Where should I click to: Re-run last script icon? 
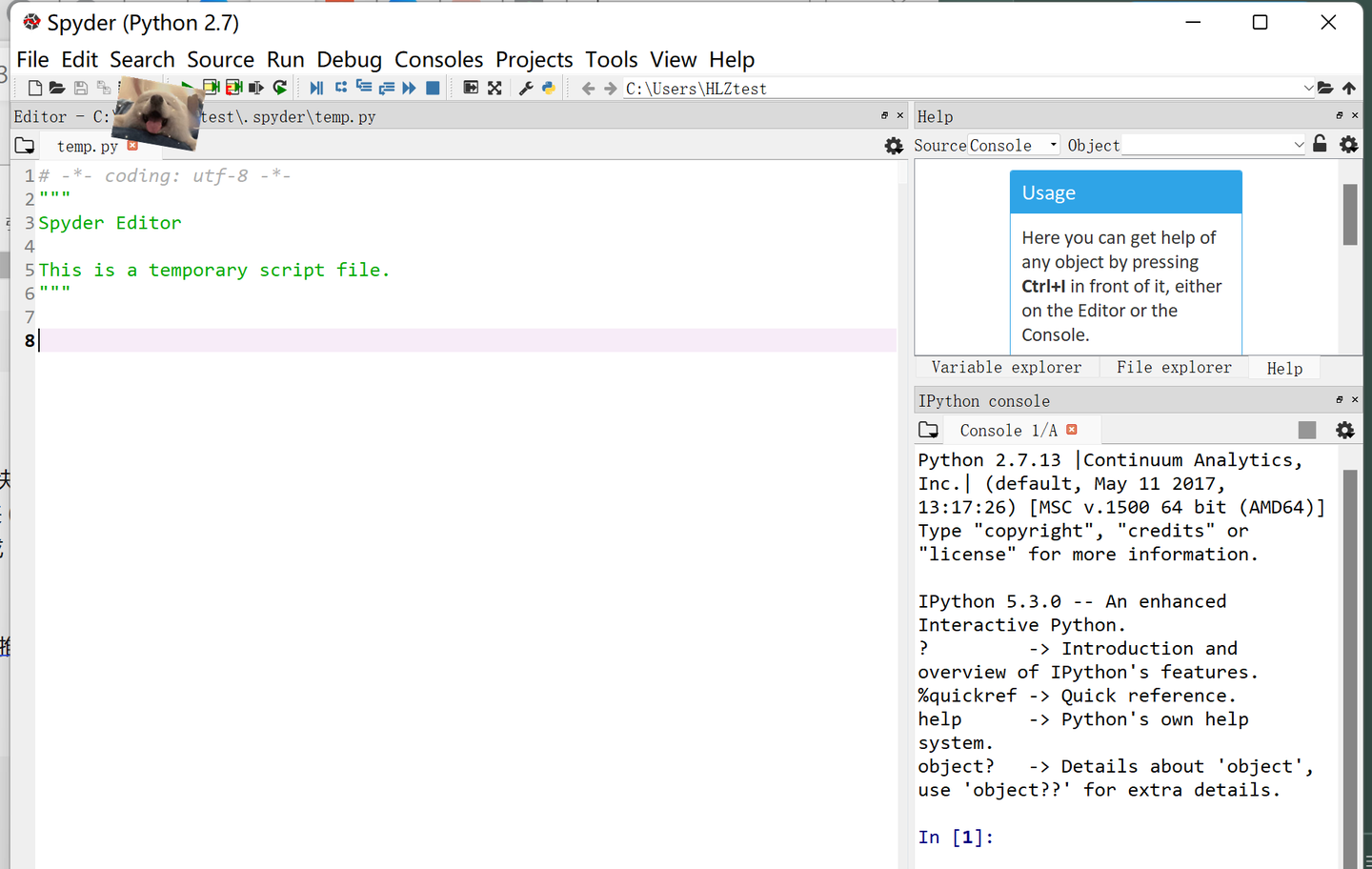pyautogui.click(x=279, y=89)
